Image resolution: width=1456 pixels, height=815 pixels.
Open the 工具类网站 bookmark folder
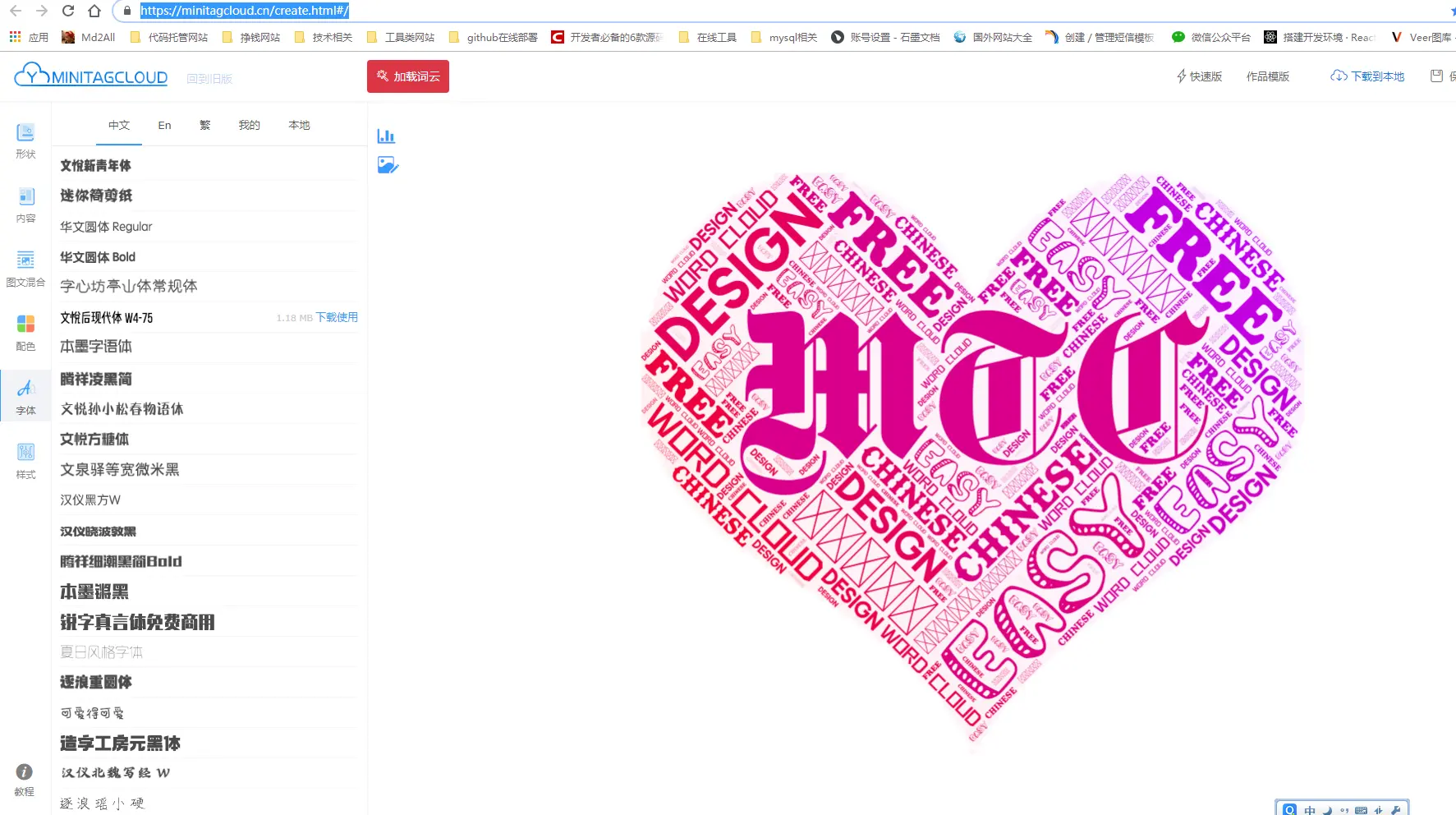tap(401, 37)
